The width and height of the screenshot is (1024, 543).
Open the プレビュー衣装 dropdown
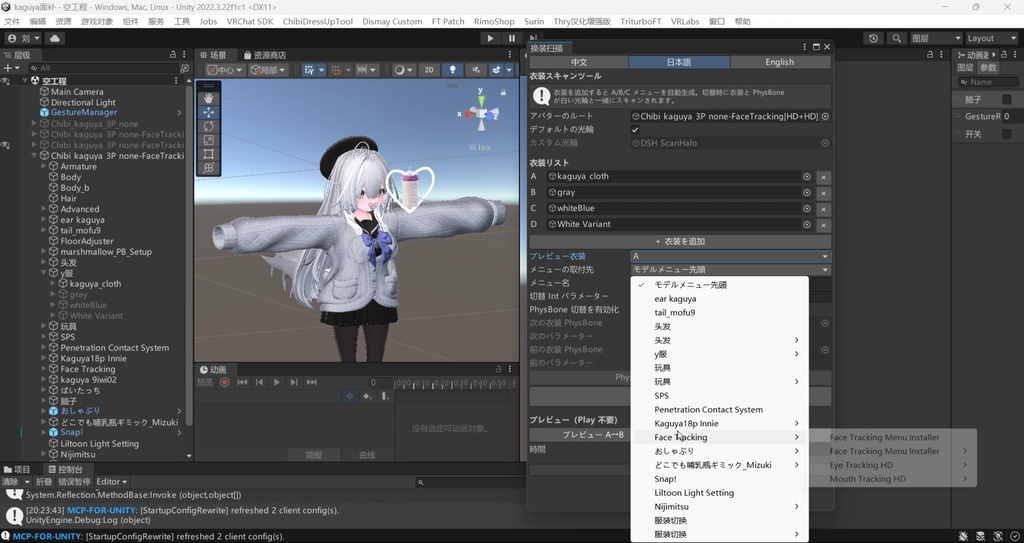tap(730, 256)
